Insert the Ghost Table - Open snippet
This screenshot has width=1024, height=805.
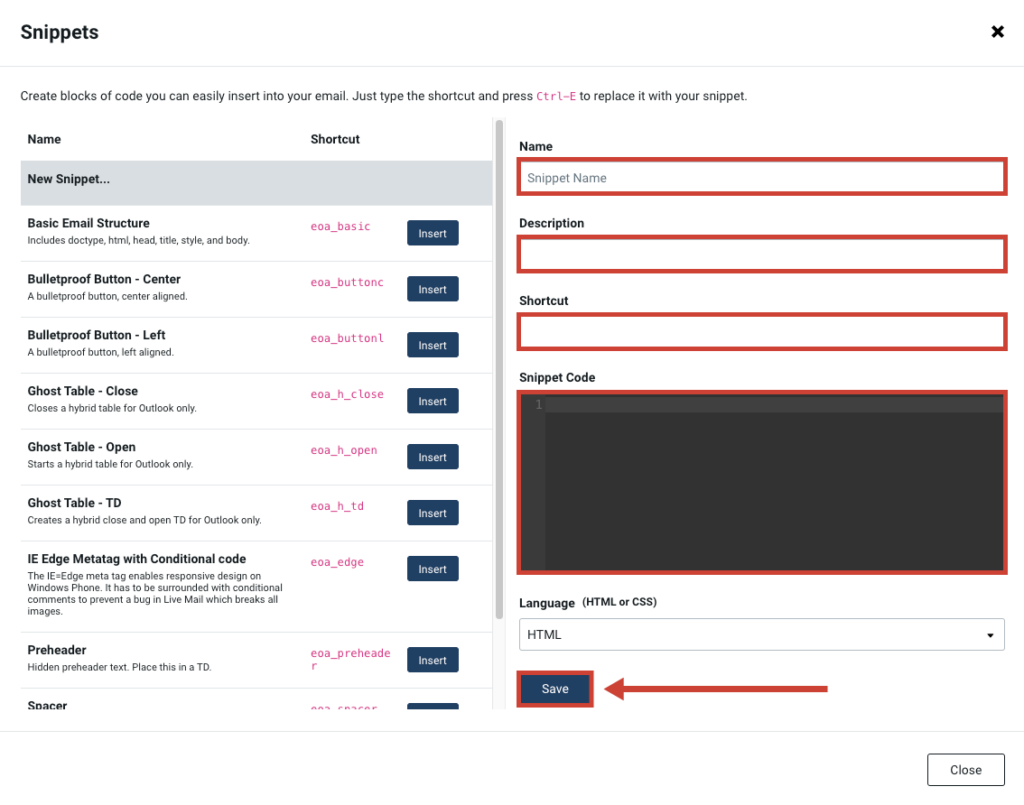432,458
